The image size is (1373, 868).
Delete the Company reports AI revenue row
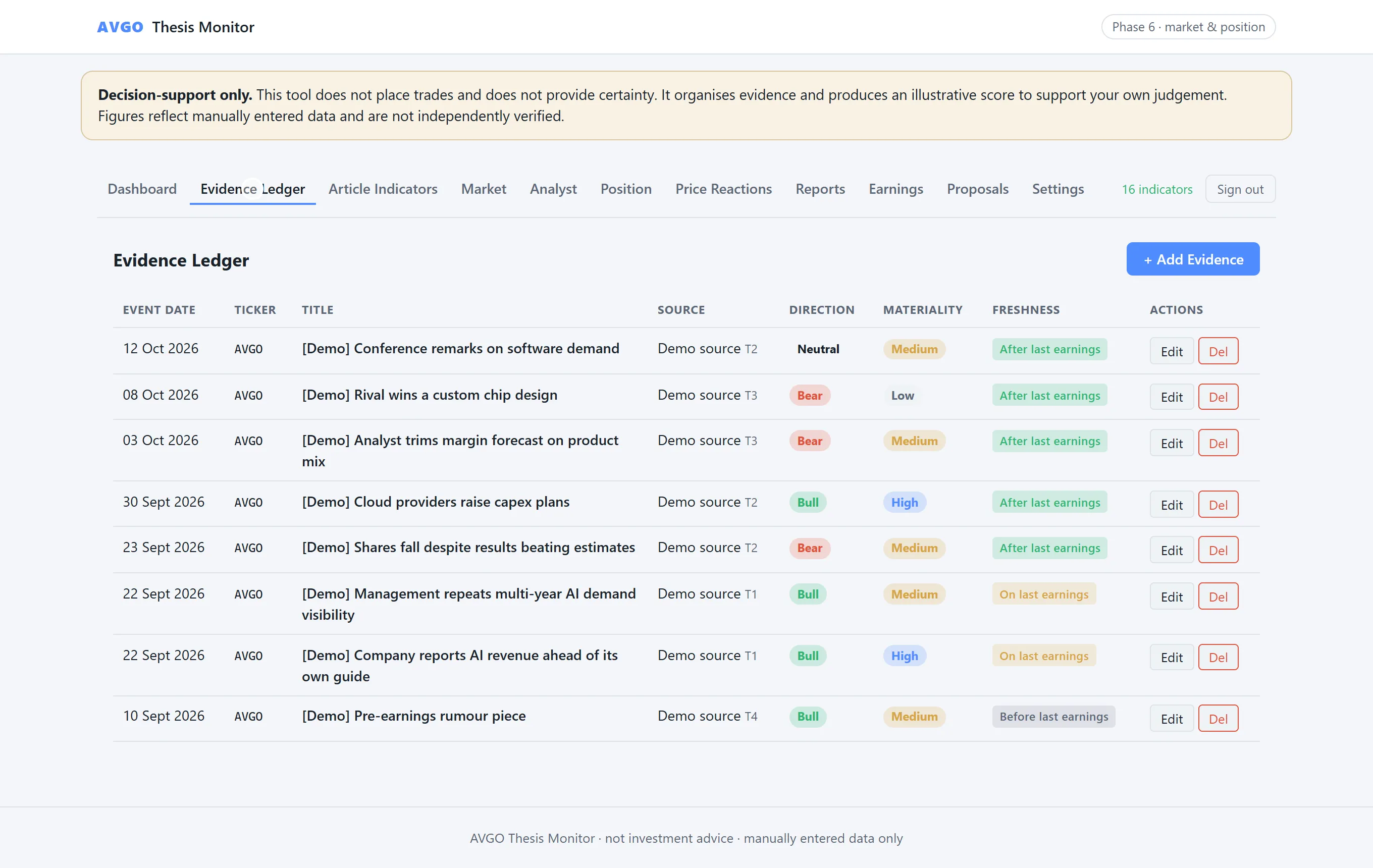pyautogui.click(x=1218, y=657)
